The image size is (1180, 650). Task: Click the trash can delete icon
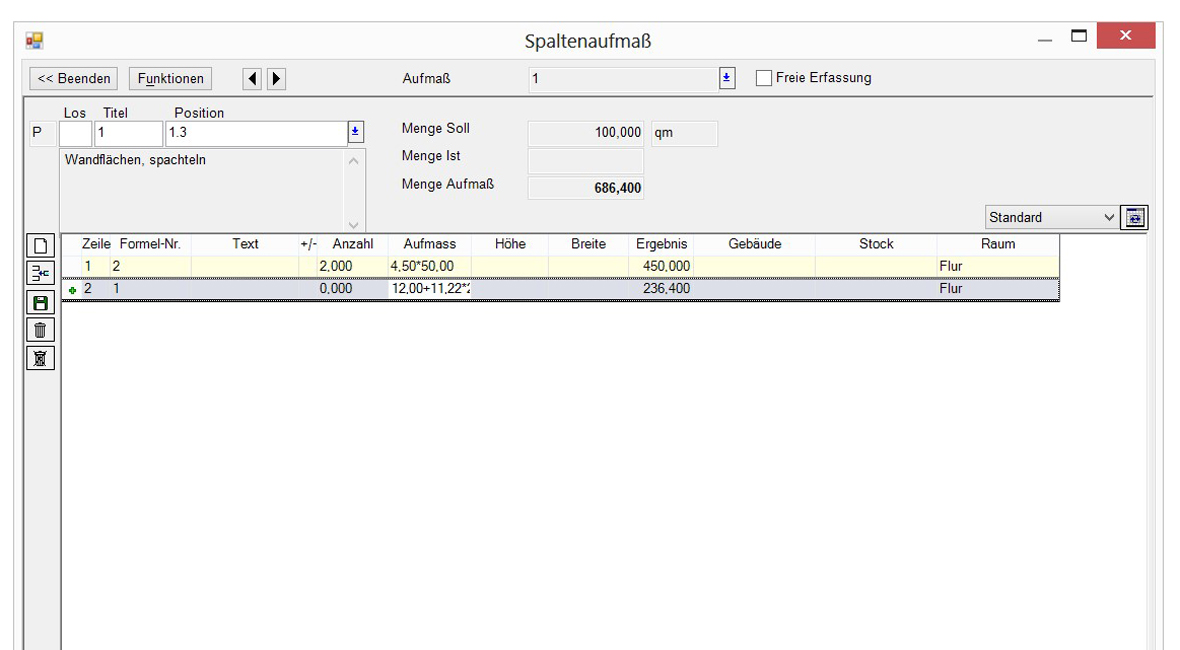40,330
